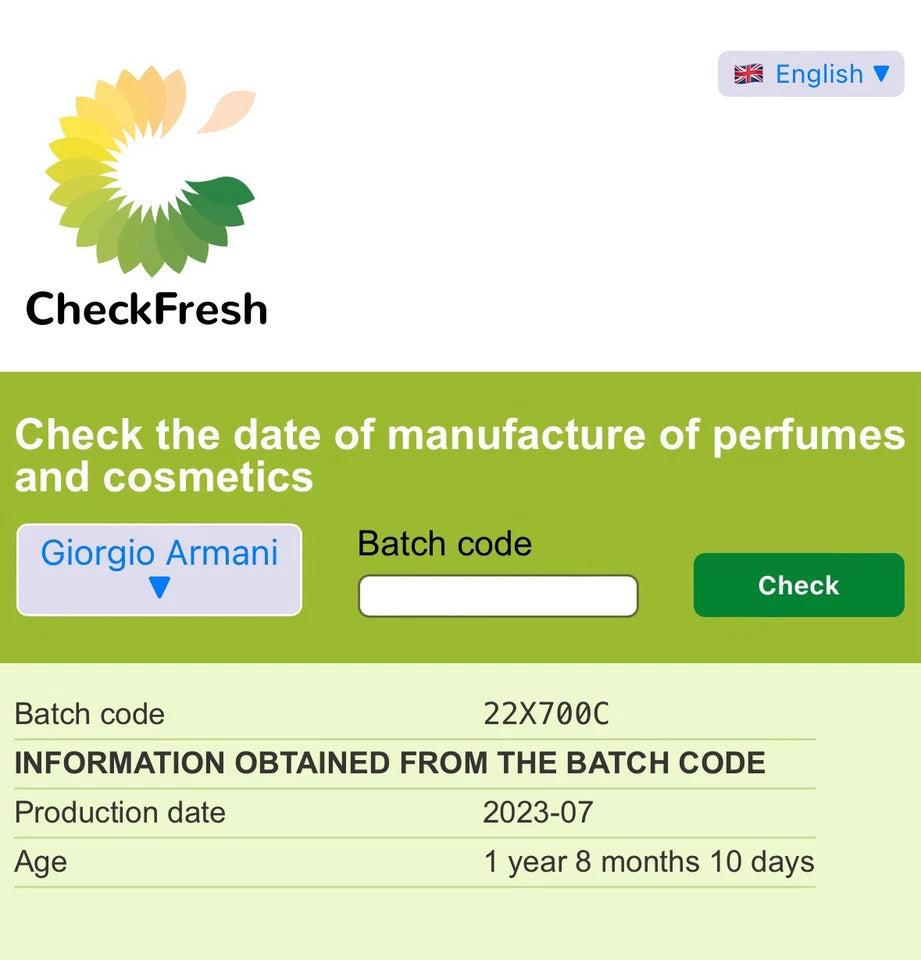Screen dimensions: 921x960
Task: Click the Age row label
Action: tap(40, 862)
